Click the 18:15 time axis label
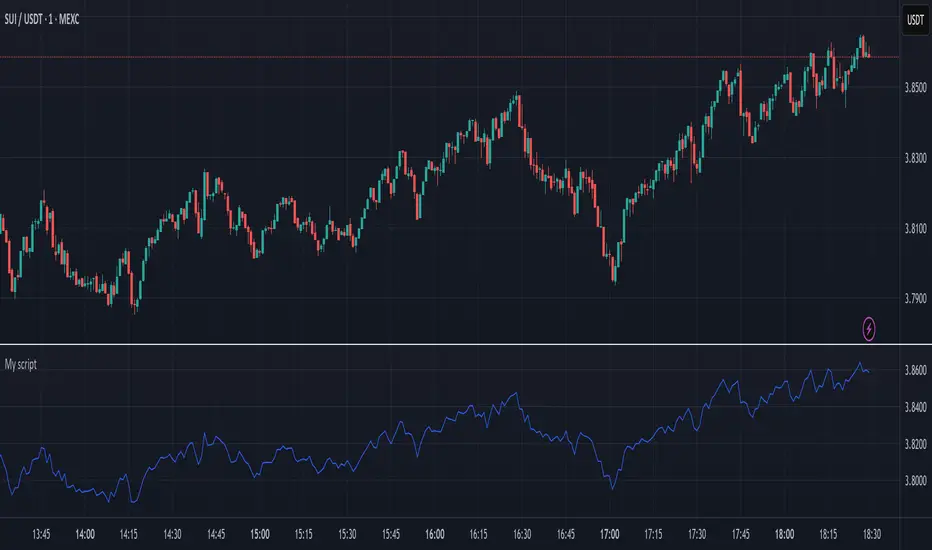932x550 pixels. tap(827, 534)
